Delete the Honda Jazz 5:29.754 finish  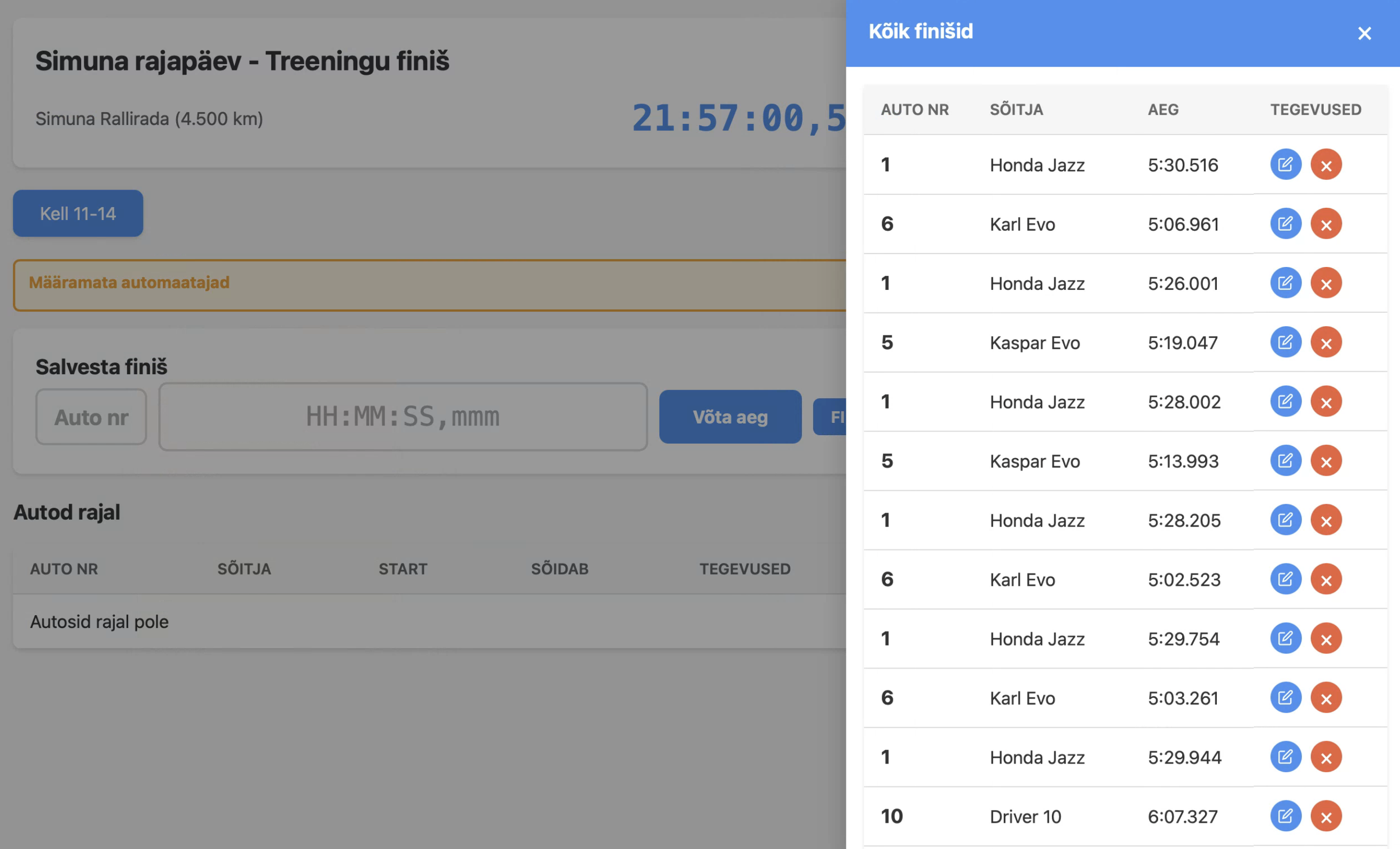[1326, 639]
